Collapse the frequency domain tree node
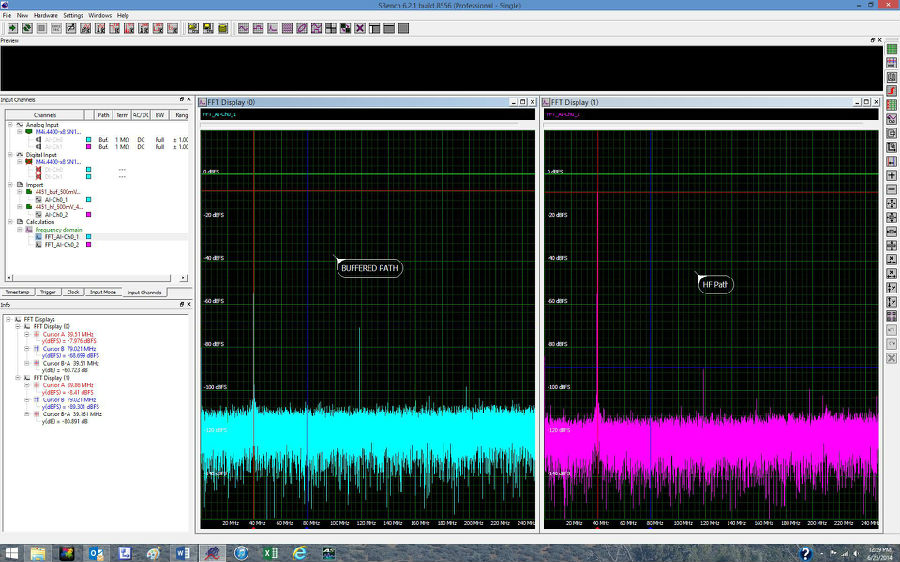Screen dimensions: 900x562 [20, 230]
